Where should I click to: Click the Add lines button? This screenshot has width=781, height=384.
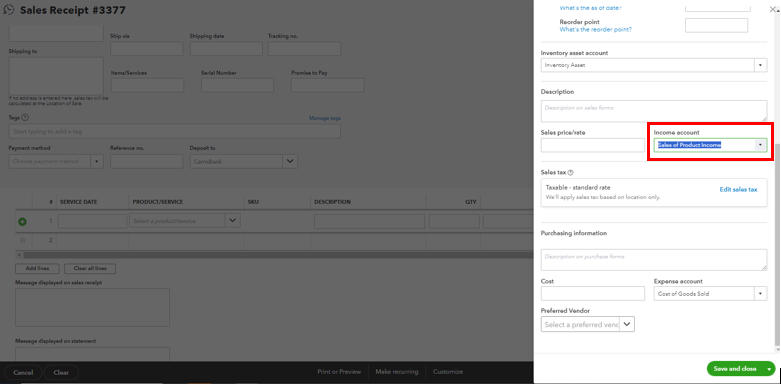[x=37, y=268]
